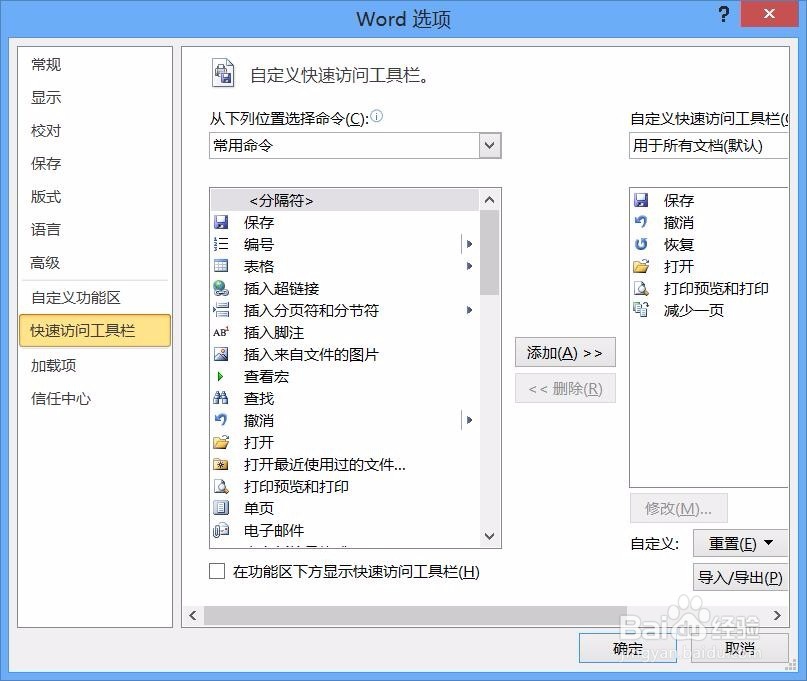Click the horizontal scrollbar right arrow

777,615
